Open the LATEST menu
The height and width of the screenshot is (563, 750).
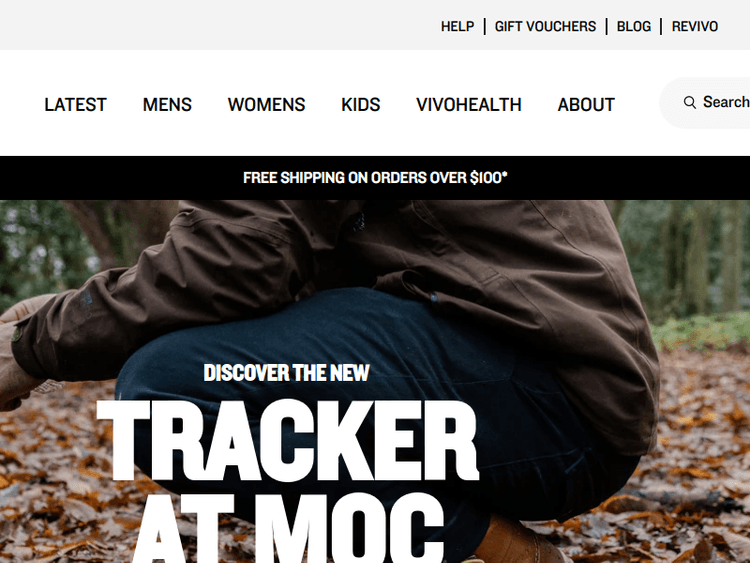point(75,105)
